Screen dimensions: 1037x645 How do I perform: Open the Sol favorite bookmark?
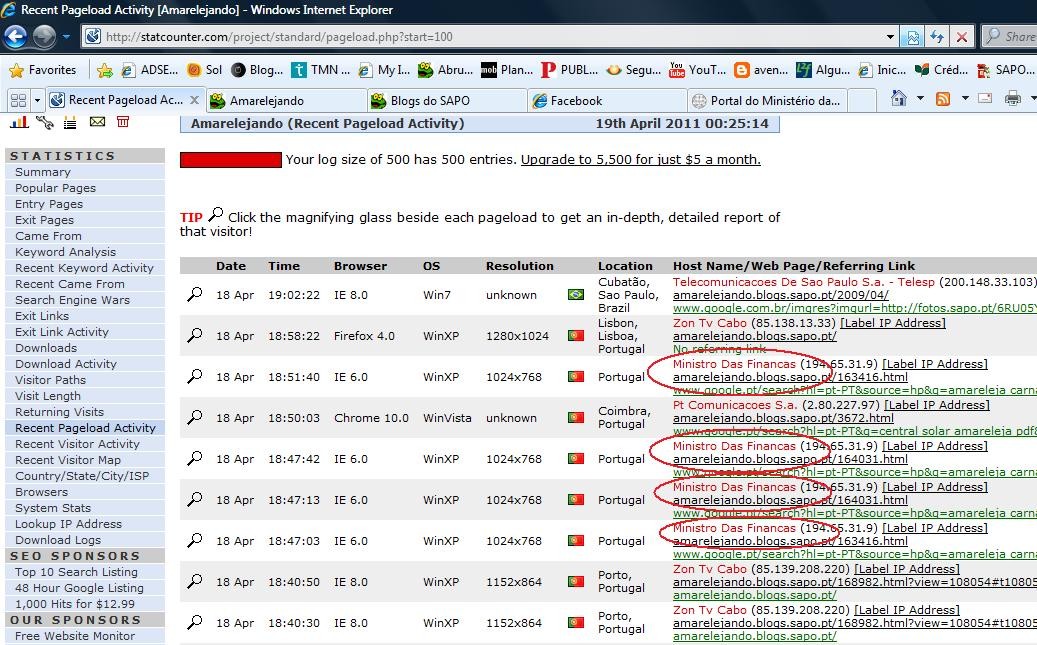pos(204,69)
